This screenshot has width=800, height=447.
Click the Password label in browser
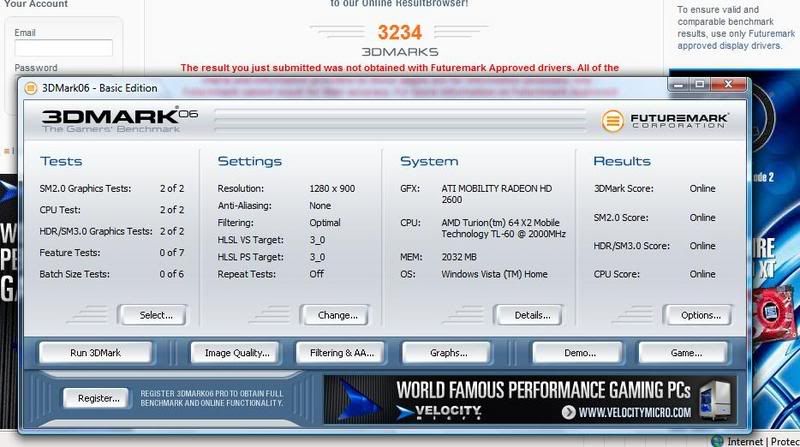tap(36, 67)
